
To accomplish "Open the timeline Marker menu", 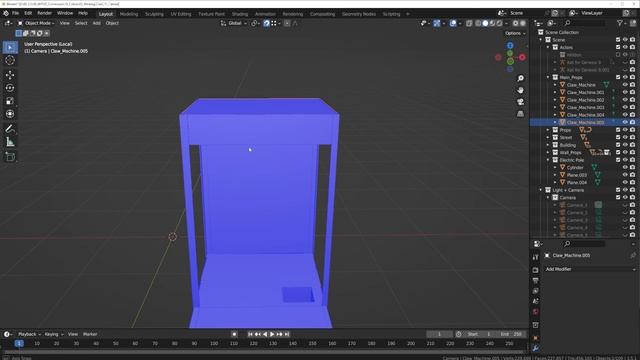I will [90, 334].
